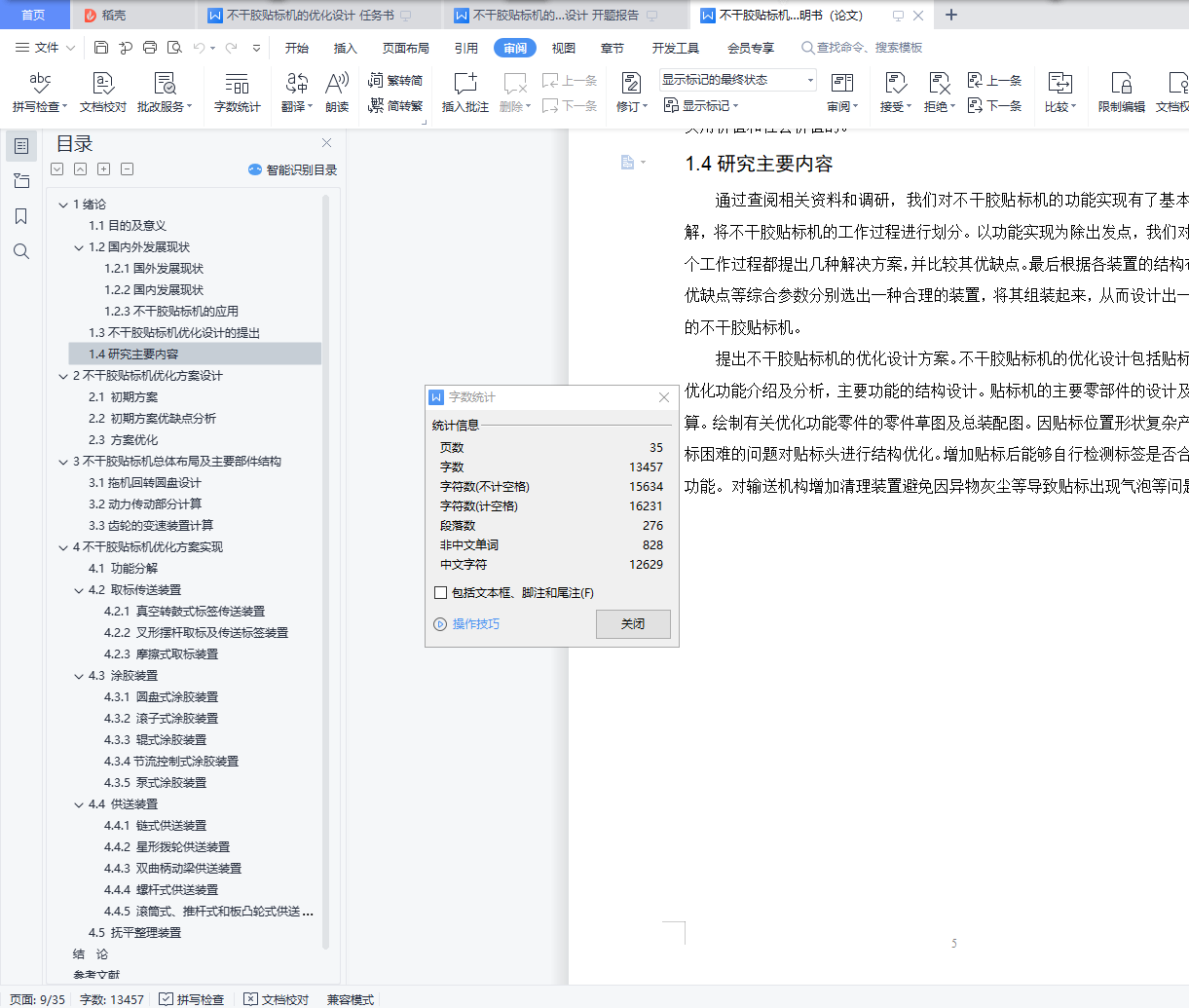Toggle 修订 track changes
Image resolution: width=1189 pixels, height=1008 pixels.
(631, 93)
